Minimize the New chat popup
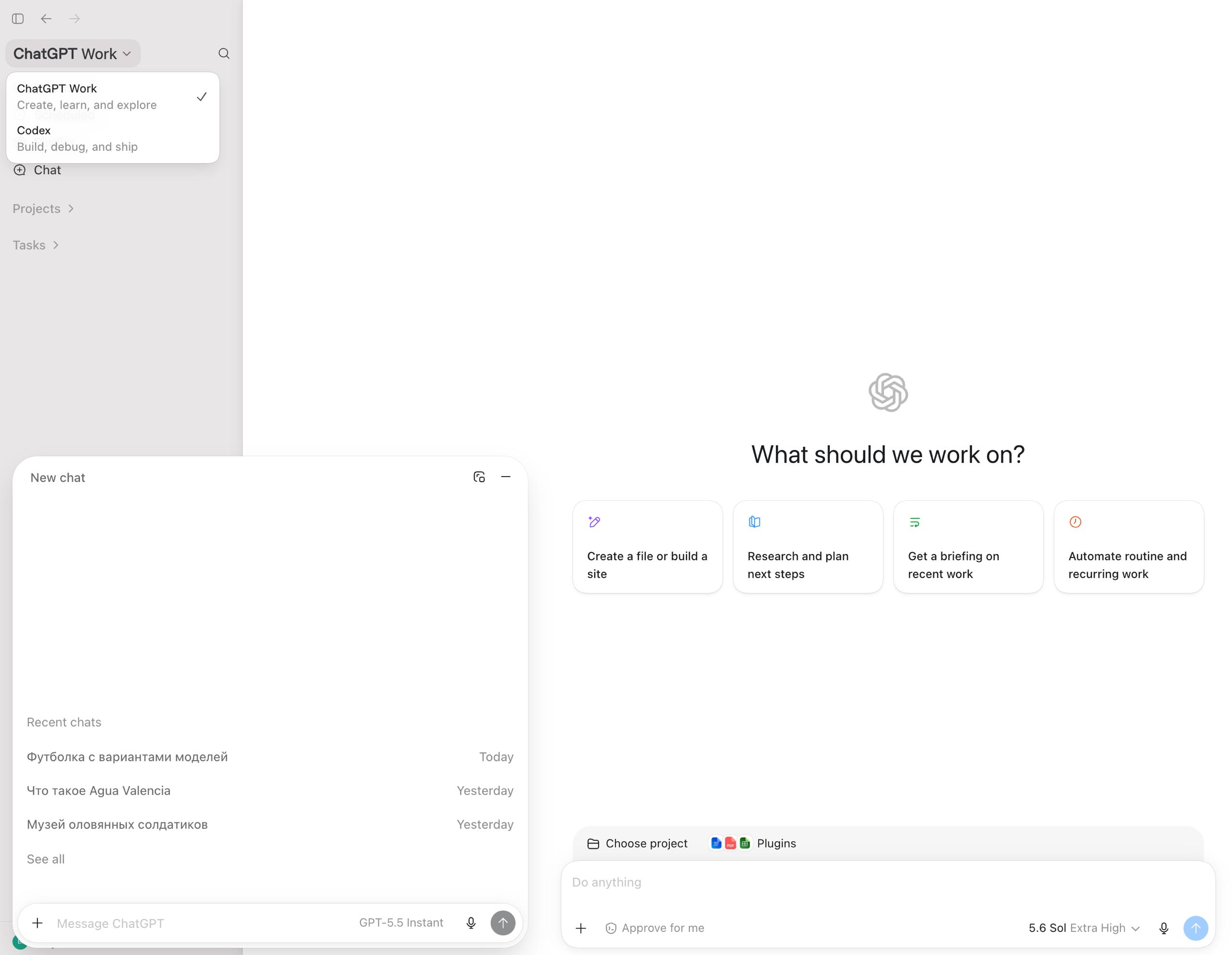The height and width of the screenshot is (955, 1232). (x=506, y=477)
